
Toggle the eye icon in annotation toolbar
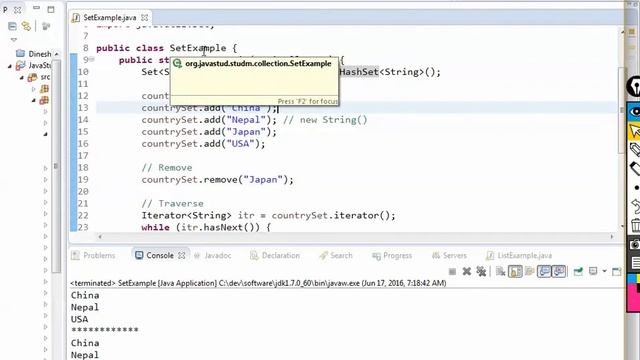[634, 111]
